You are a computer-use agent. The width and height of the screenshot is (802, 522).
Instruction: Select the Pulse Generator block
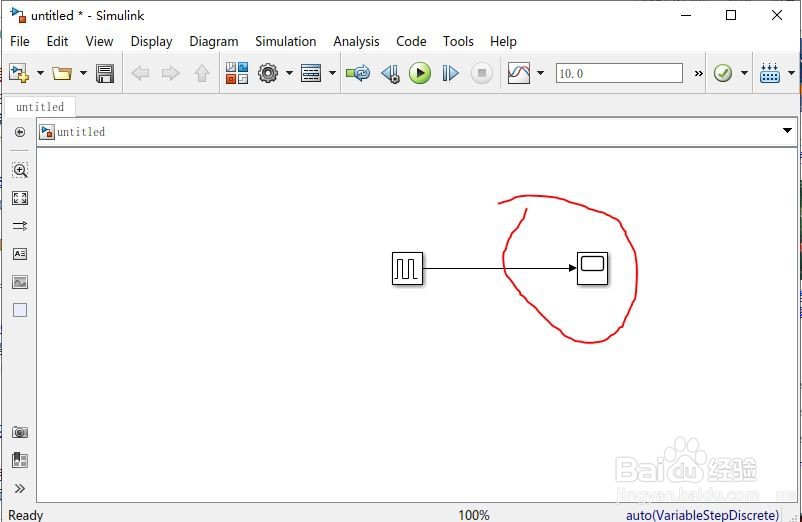pos(408,268)
